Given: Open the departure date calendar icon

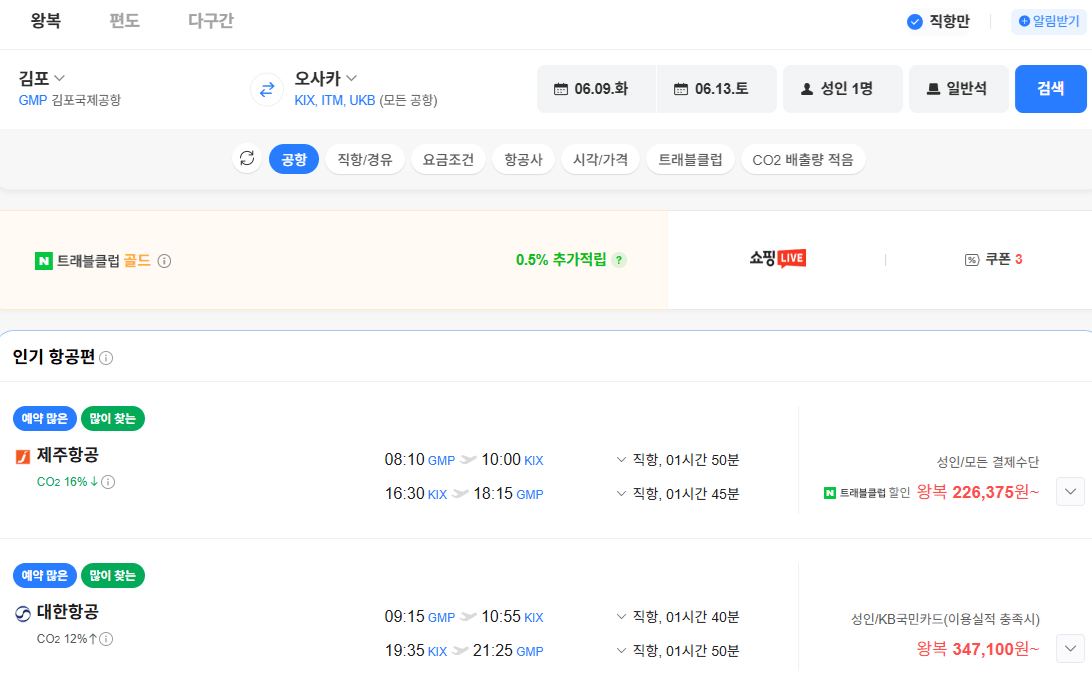Looking at the screenshot, I should tap(562, 89).
